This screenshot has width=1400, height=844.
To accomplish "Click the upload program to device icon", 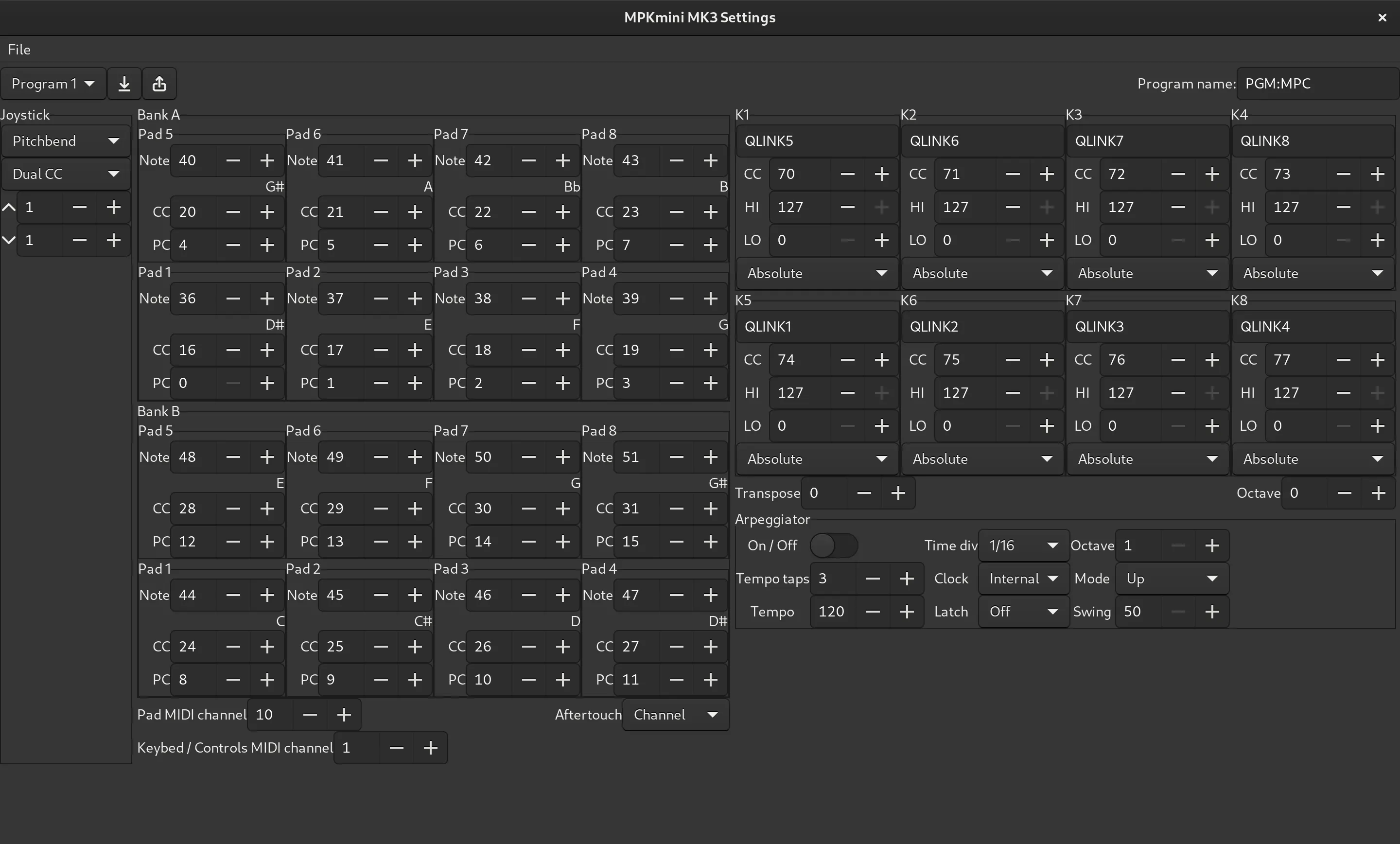I will click(x=159, y=84).
